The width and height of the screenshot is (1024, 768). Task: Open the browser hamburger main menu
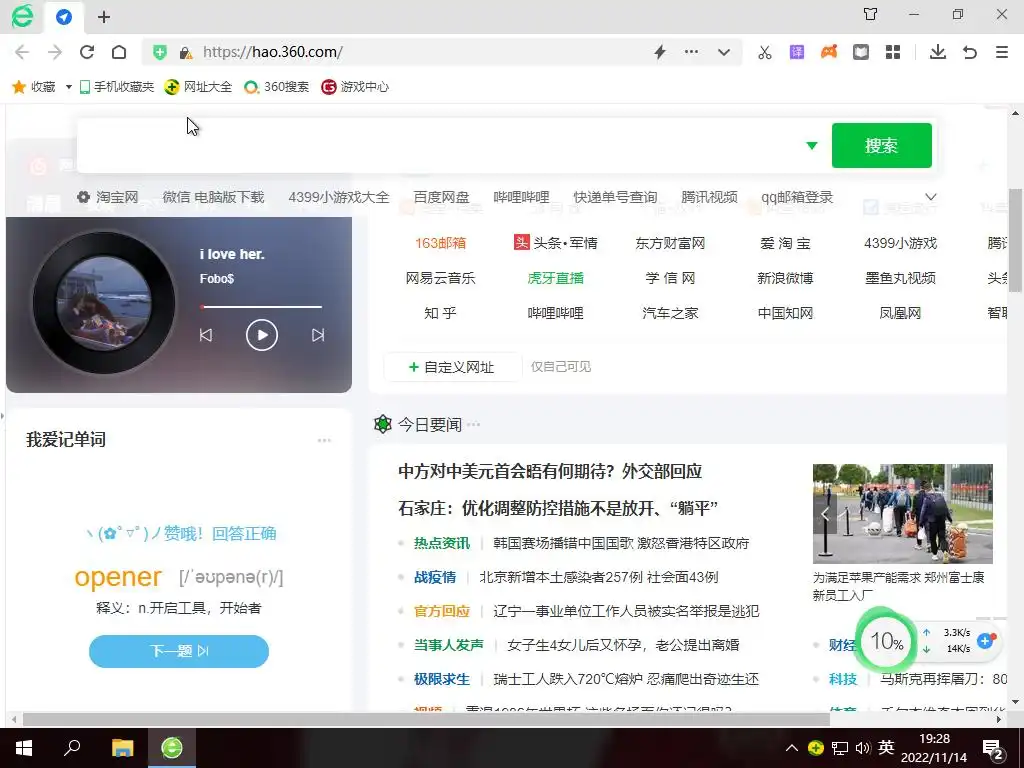pyautogui.click(x=1002, y=52)
